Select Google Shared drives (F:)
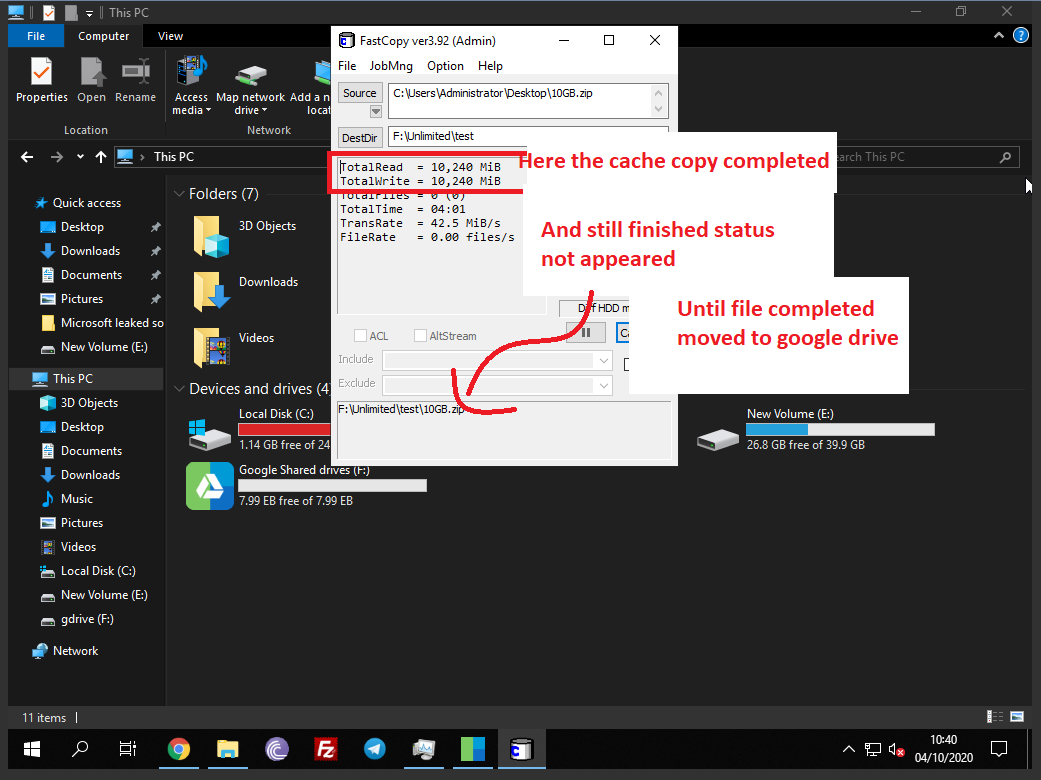This screenshot has height=780, width=1041. [x=307, y=485]
